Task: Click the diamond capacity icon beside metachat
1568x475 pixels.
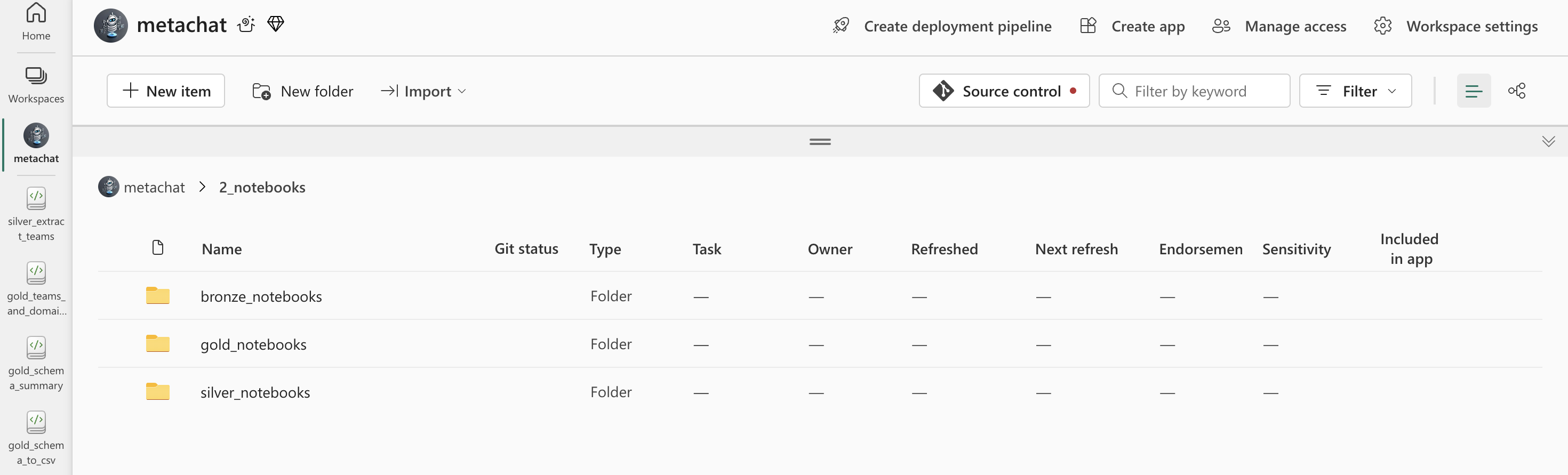Action: point(276,25)
